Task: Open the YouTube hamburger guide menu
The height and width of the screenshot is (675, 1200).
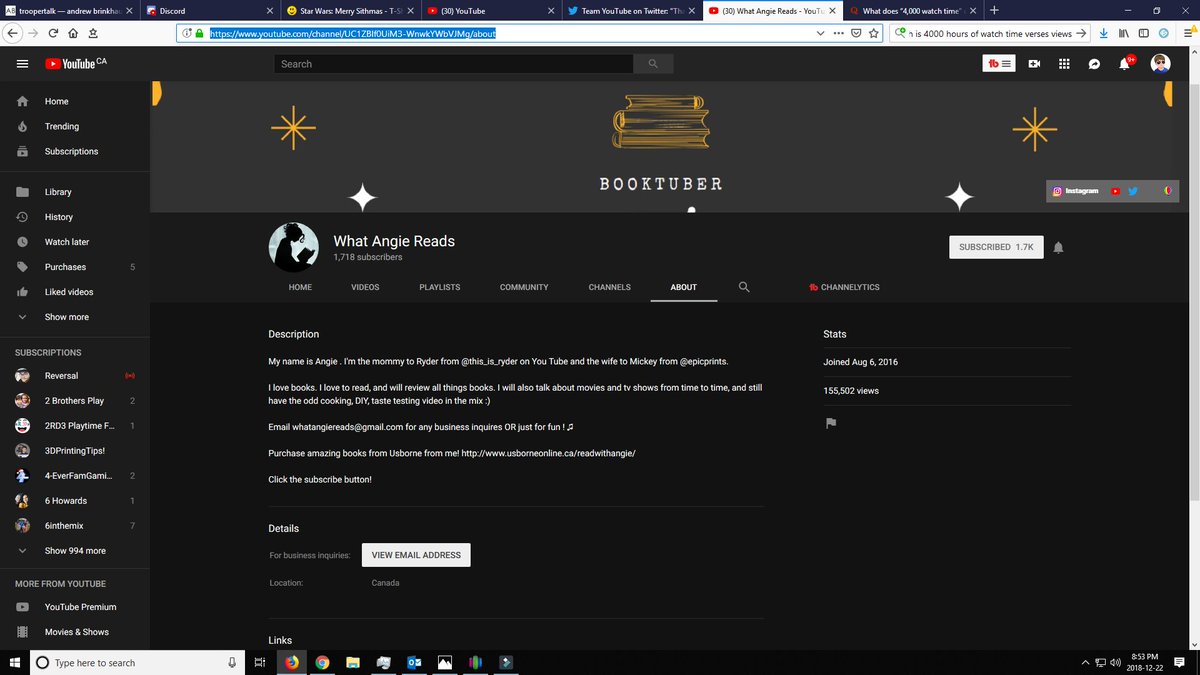Action: point(22,64)
